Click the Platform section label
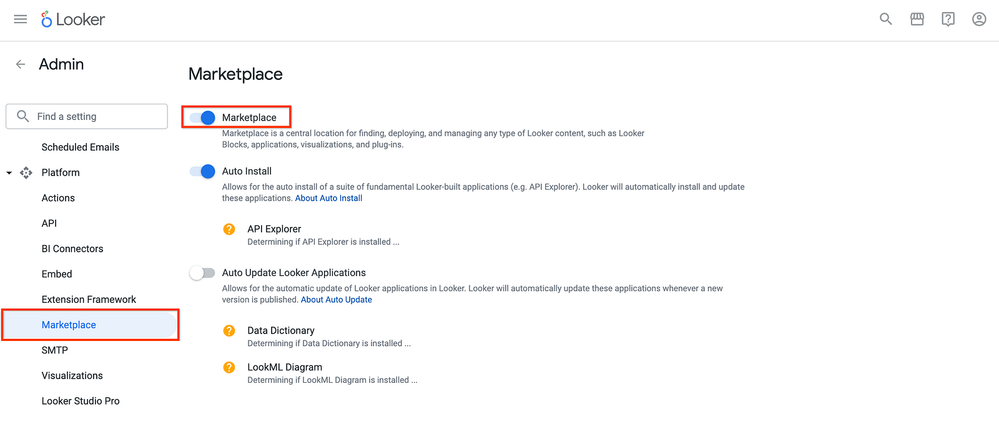Image resolution: width=999 pixels, height=421 pixels. click(61, 173)
